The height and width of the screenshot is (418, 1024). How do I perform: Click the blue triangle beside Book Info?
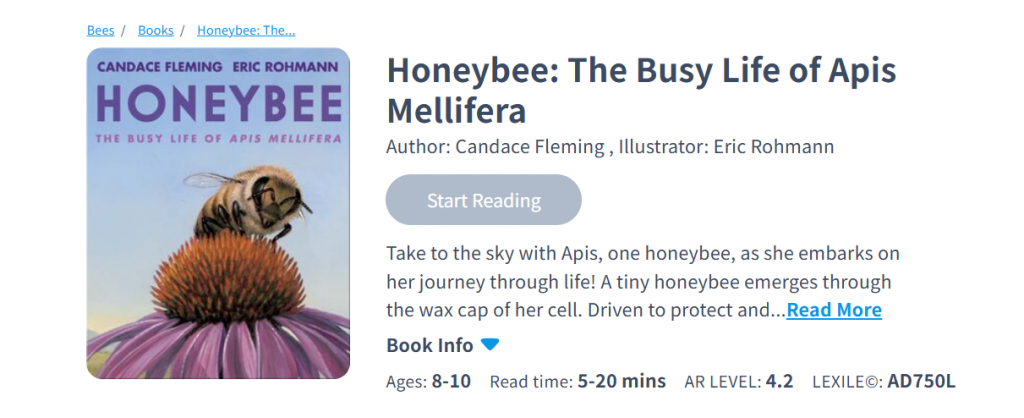pos(490,345)
